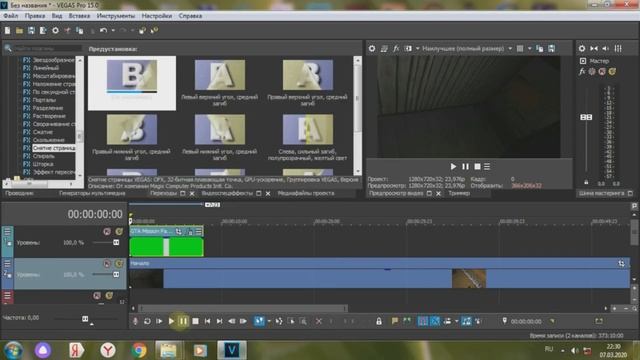The image size is (640, 360).
Task: Open the Вид menu
Action: [x=57, y=16]
